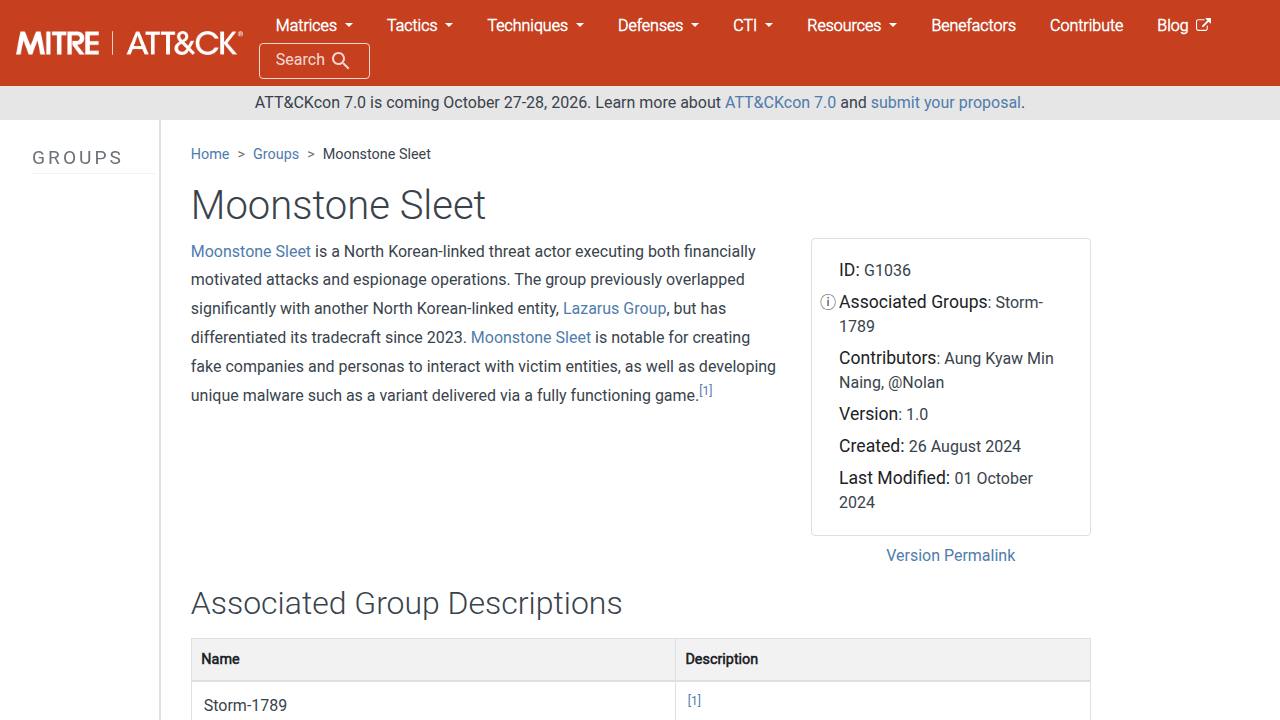The width and height of the screenshot is (1280, 720).
Task: Click the Lazarus Group link
Action: [614, 308]
